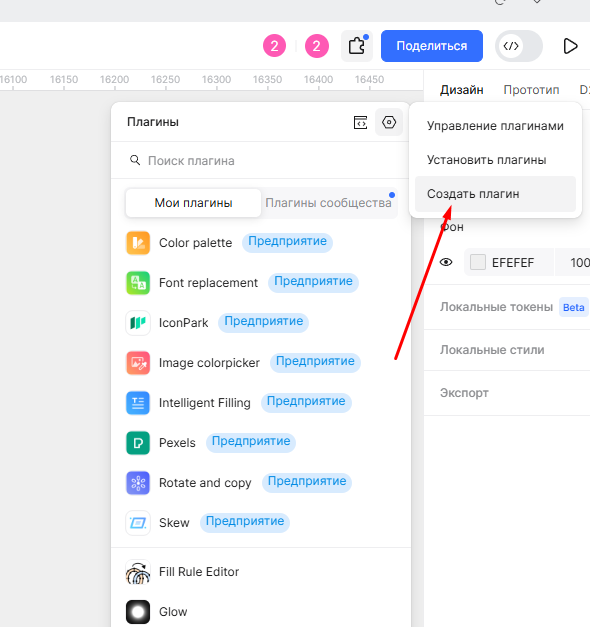The height and width of the screenshot is (627, 590).
Task: Toggle background visibility eye icon
Action: click(x=446, y=262)
